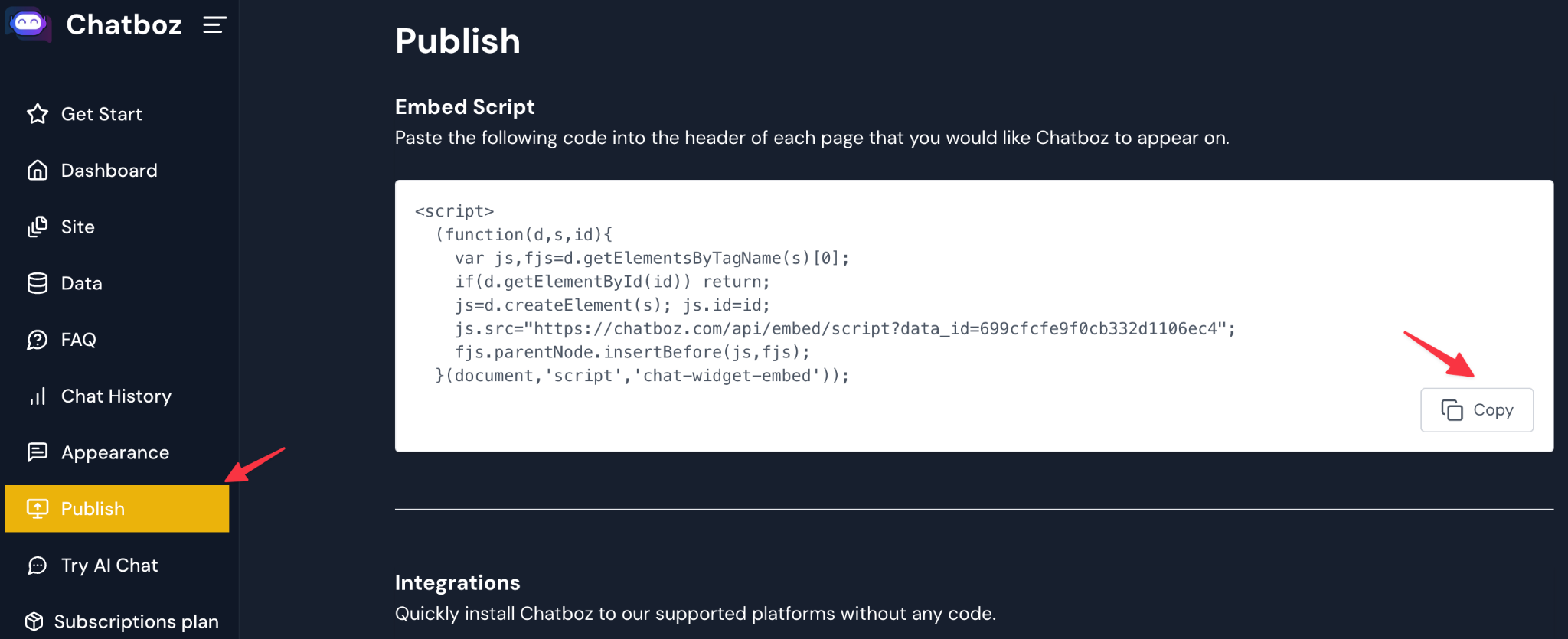The width and height of the screenshot is (1568, 639).
Task: Open the Appearance settings page
Action: pos(115,453)
